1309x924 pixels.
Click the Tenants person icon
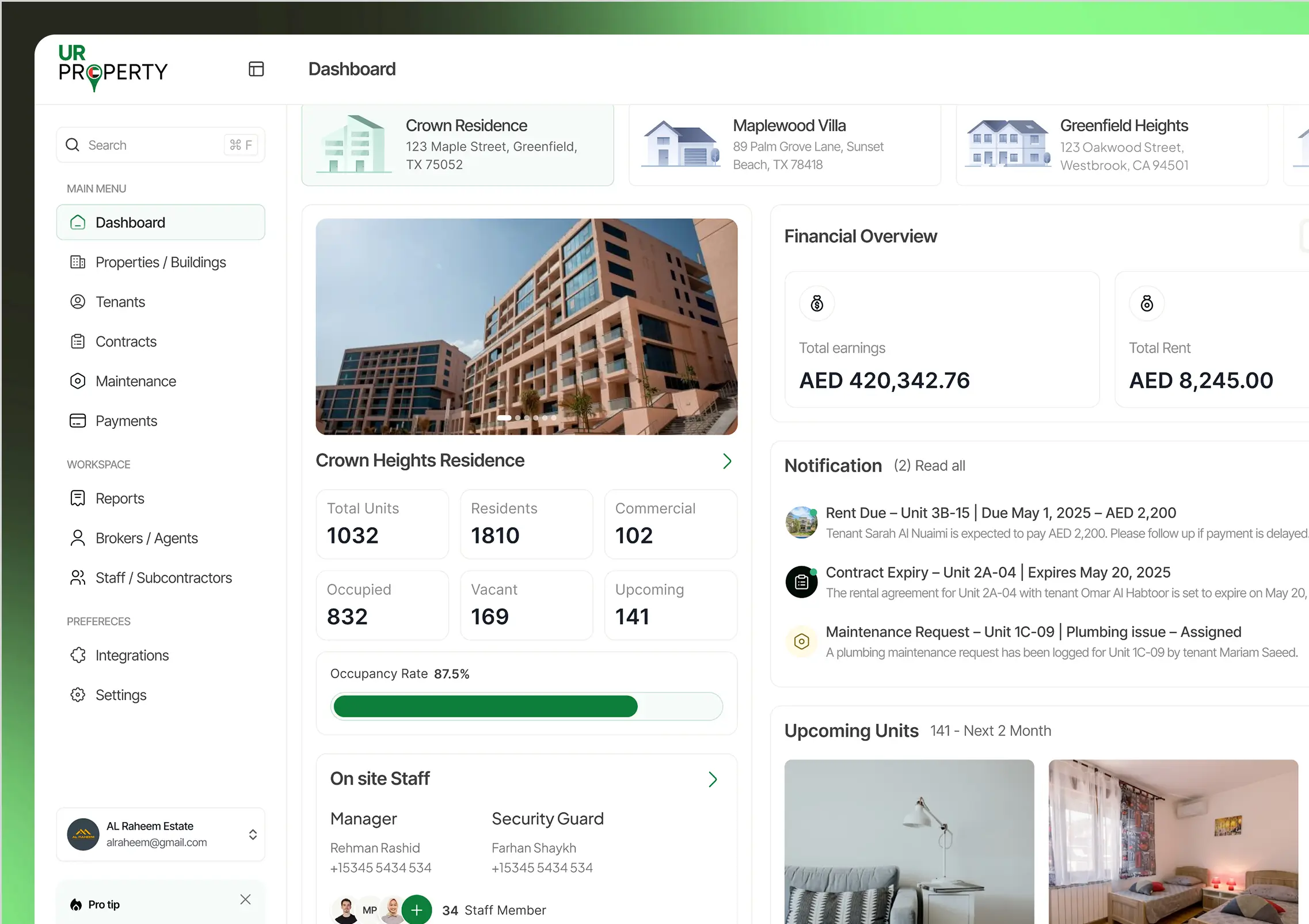point(78,302)
